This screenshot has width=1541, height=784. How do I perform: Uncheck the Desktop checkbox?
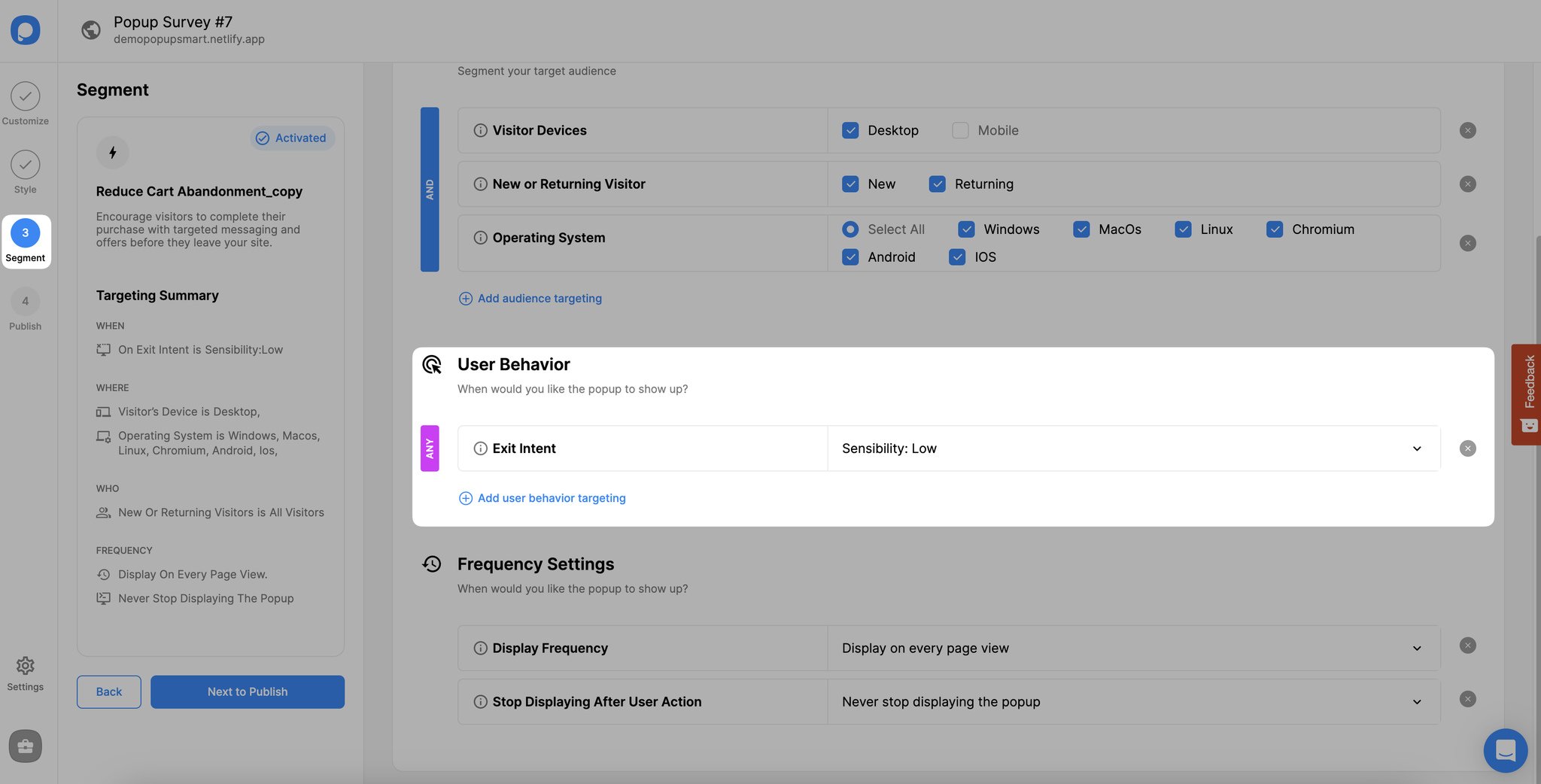point(850,130)
